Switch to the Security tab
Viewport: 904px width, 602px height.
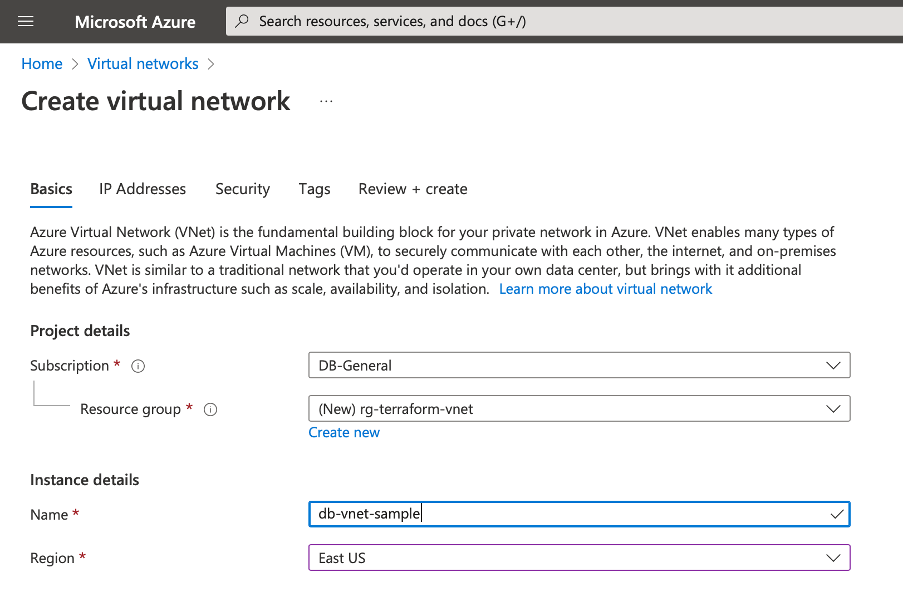point(243,189)
